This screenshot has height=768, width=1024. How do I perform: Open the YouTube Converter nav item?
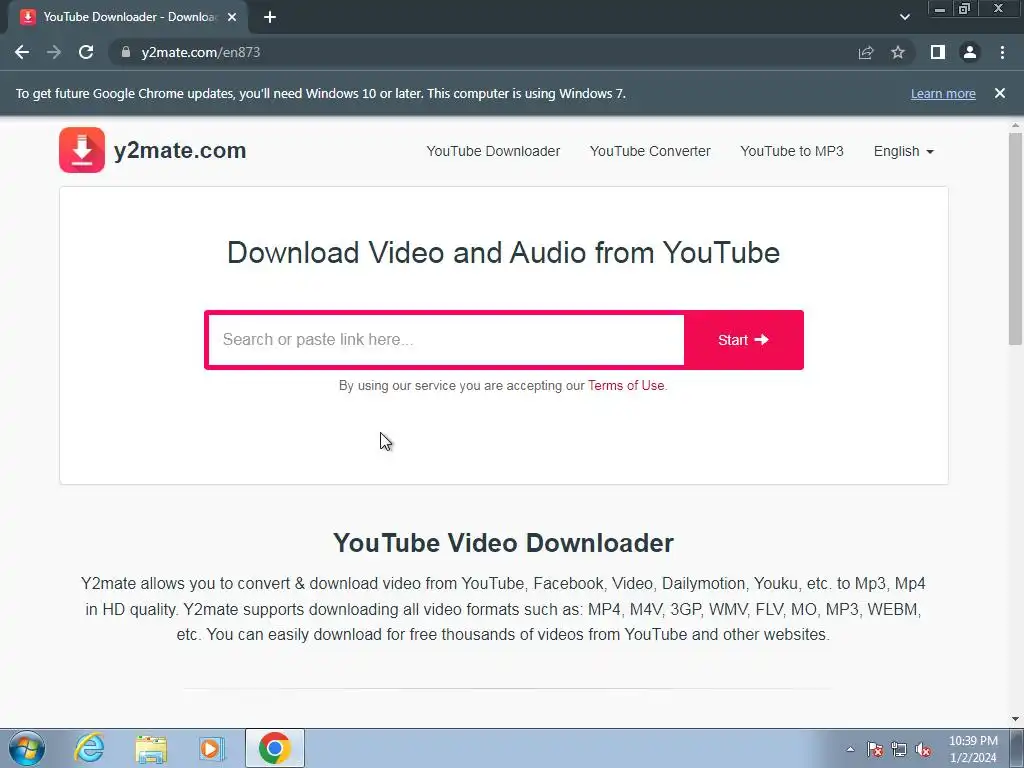tap(650, 152)
